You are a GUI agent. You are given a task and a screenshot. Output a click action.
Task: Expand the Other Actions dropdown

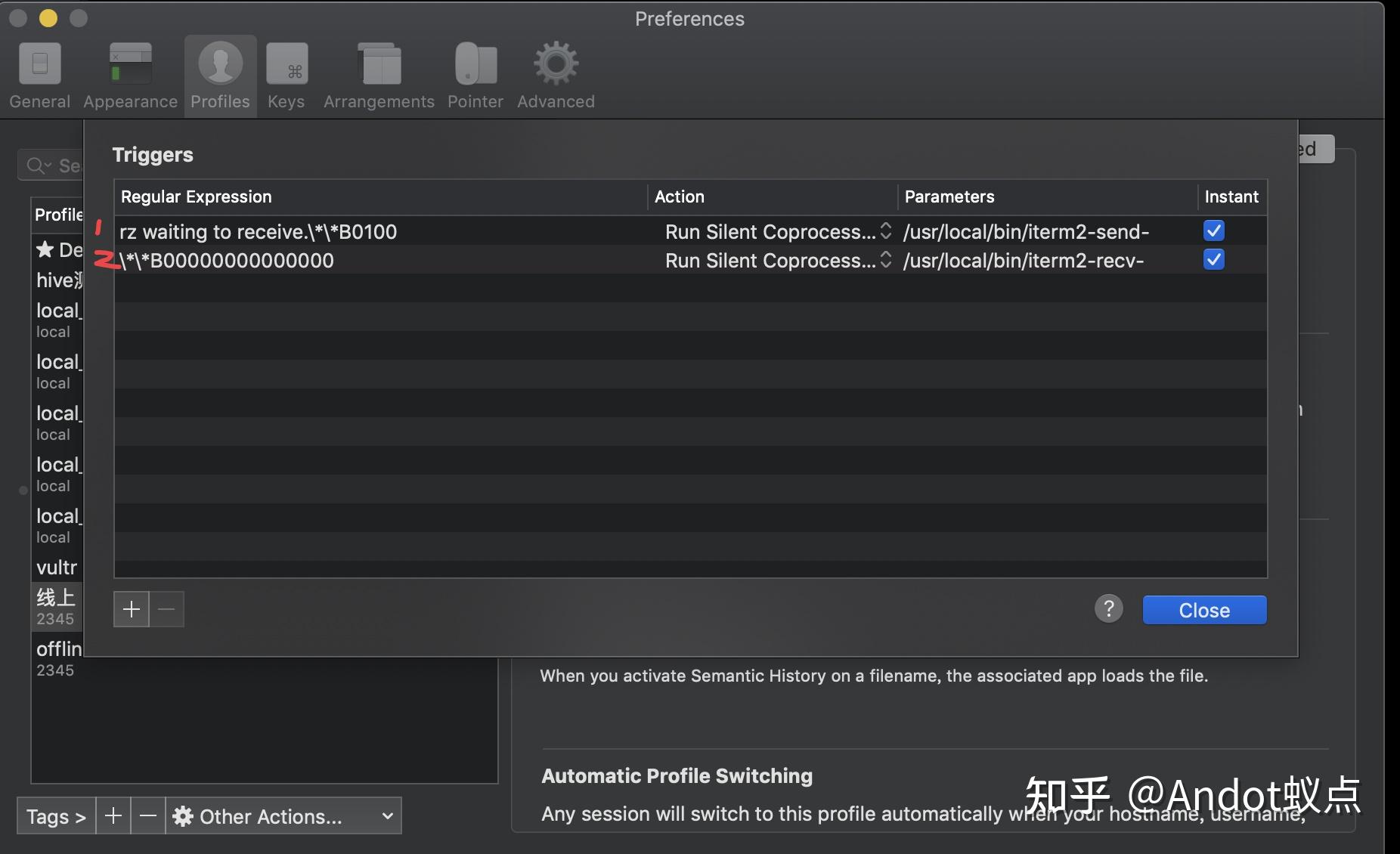tap(283, 816)
